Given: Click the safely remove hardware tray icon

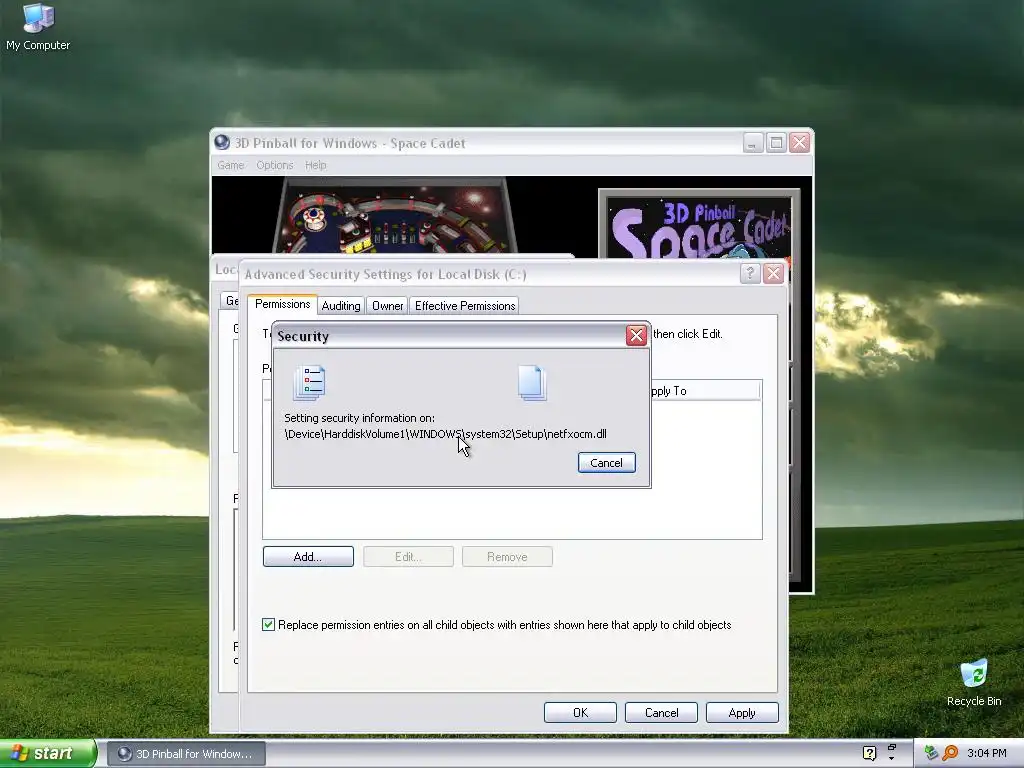Looking at the screenshot, I should [931, 753].
